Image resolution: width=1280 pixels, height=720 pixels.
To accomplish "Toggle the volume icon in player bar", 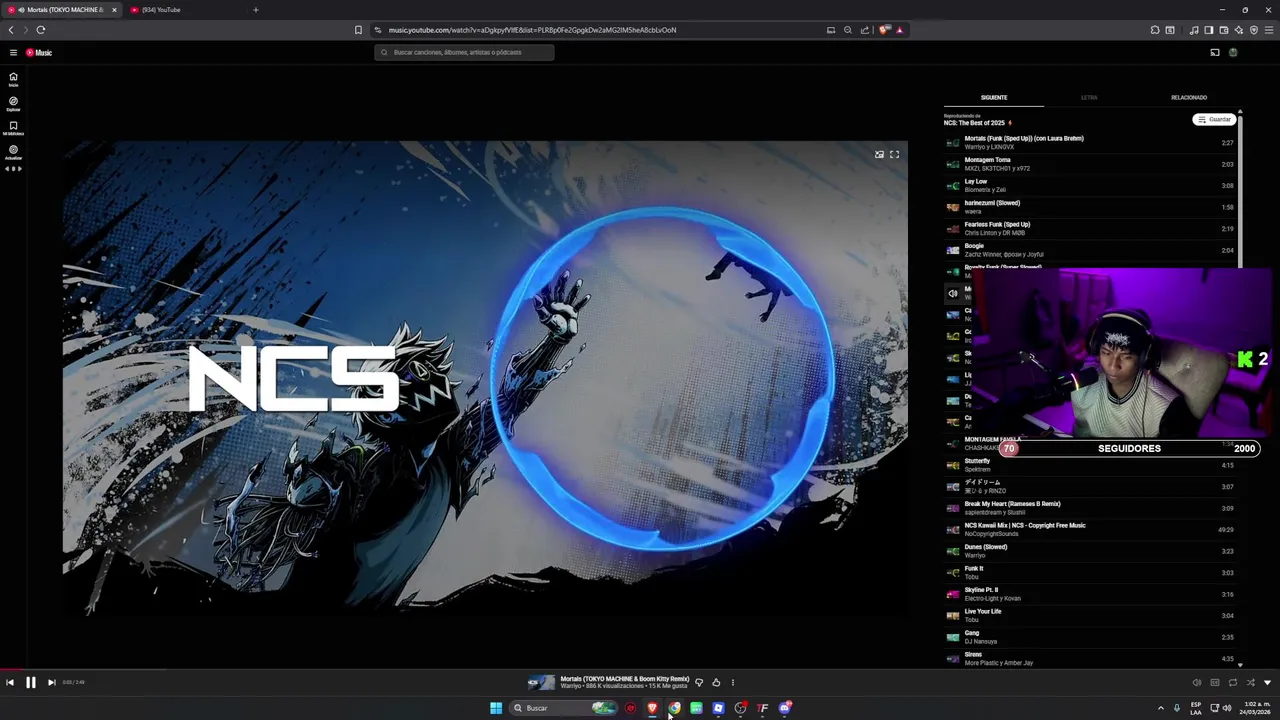I will [1197, 682].
